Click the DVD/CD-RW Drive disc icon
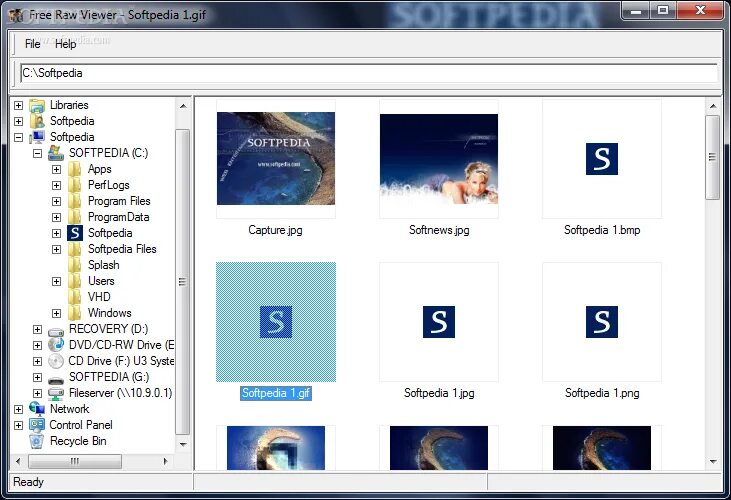 (56, 345)
